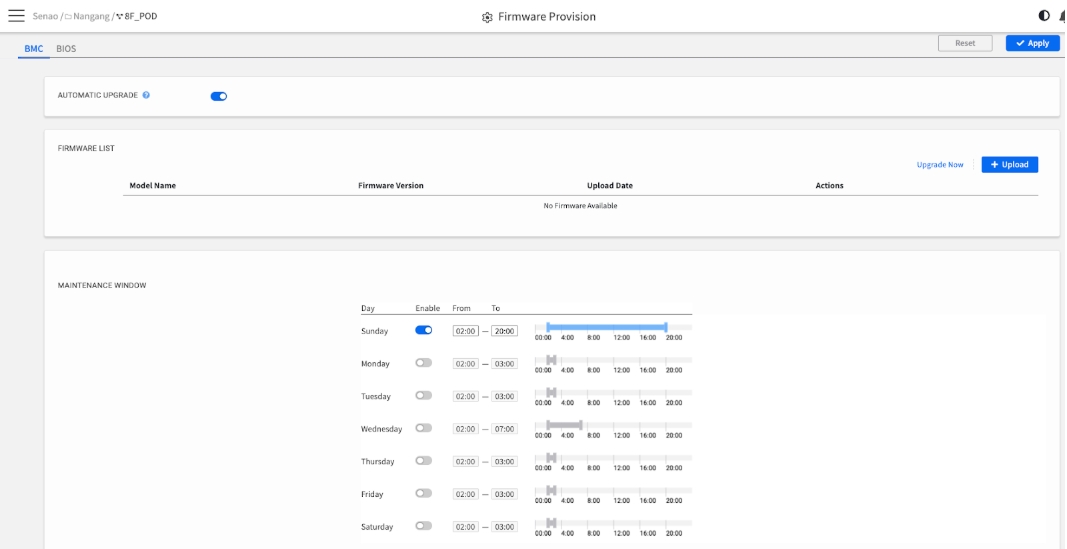The height and width of the screenshot is (549, 1067).
Task: Click the Automatic Upgrade help icon
Action: (146, 95)
